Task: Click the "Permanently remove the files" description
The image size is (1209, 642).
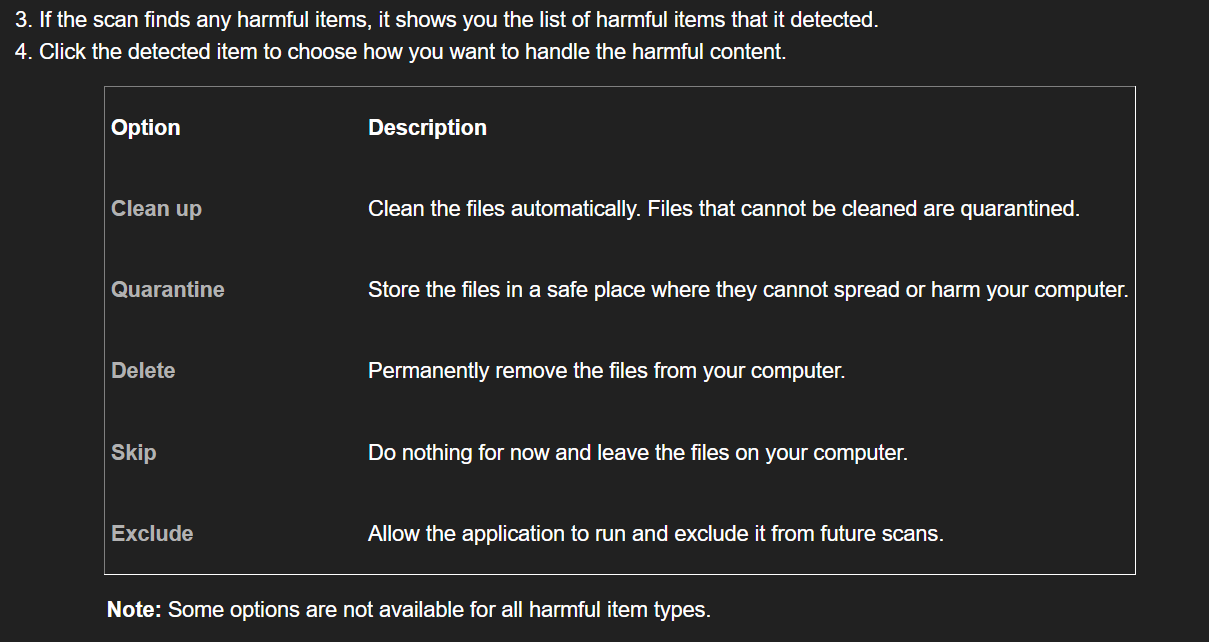Action: click(607, 371)
